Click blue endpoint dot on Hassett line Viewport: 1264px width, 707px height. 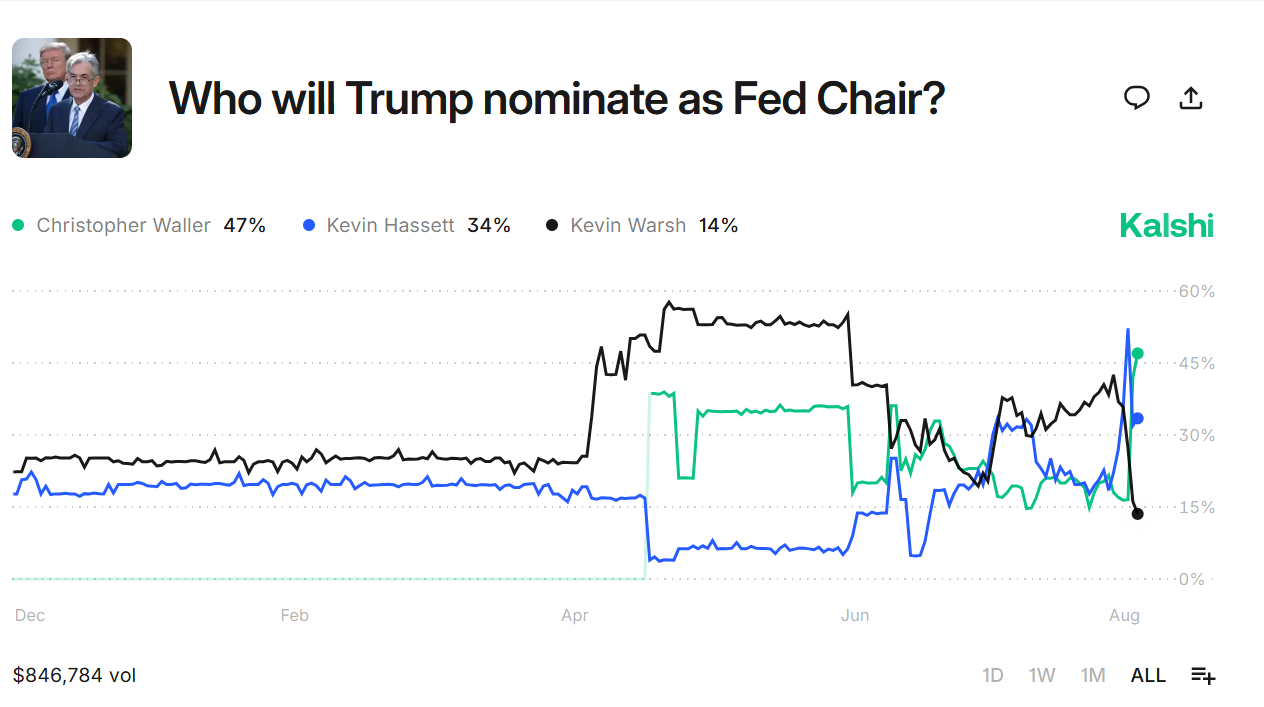tap(1137, 418)
